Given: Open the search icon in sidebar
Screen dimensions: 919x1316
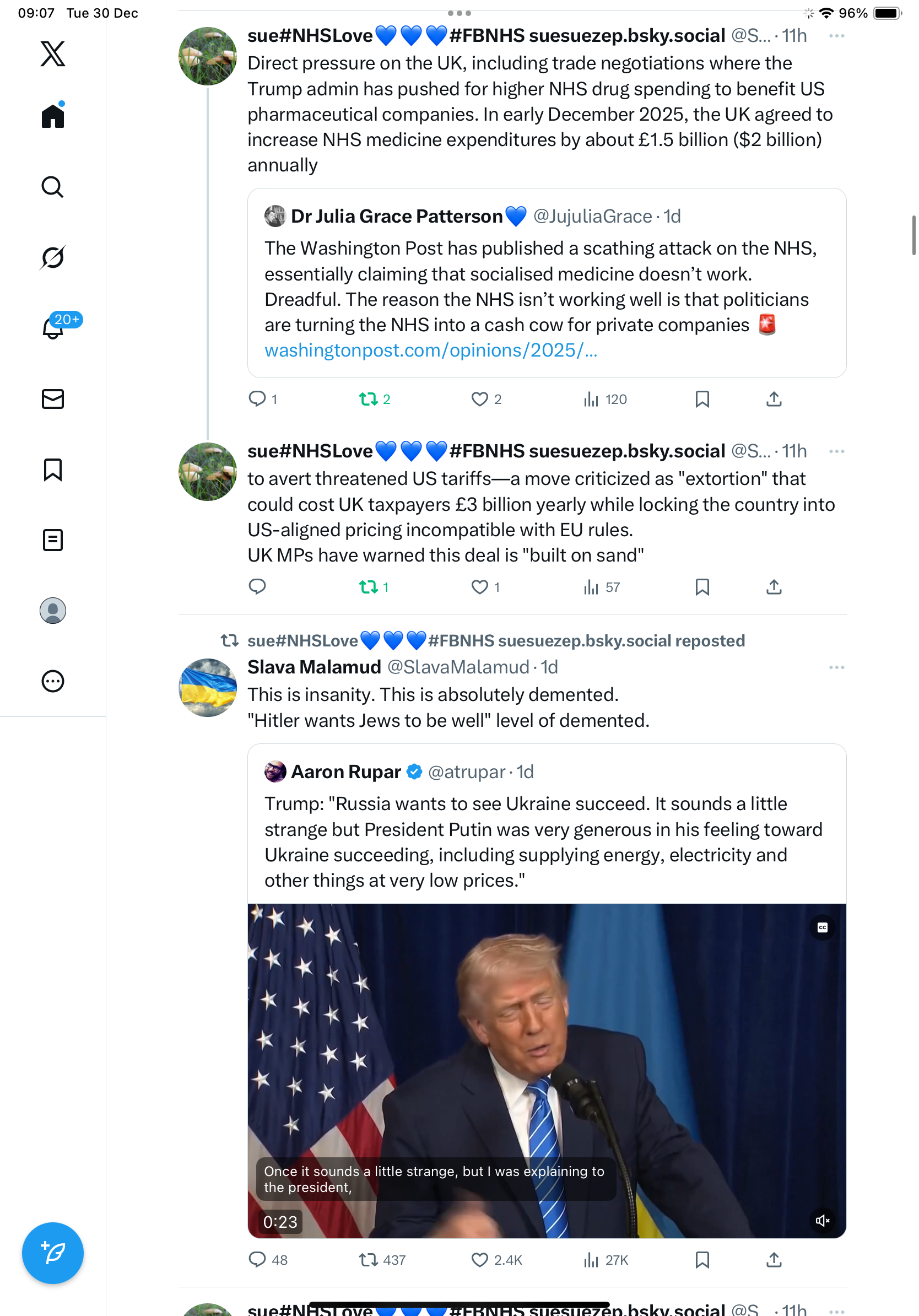Looking at the screenshot, I should 53,187.
